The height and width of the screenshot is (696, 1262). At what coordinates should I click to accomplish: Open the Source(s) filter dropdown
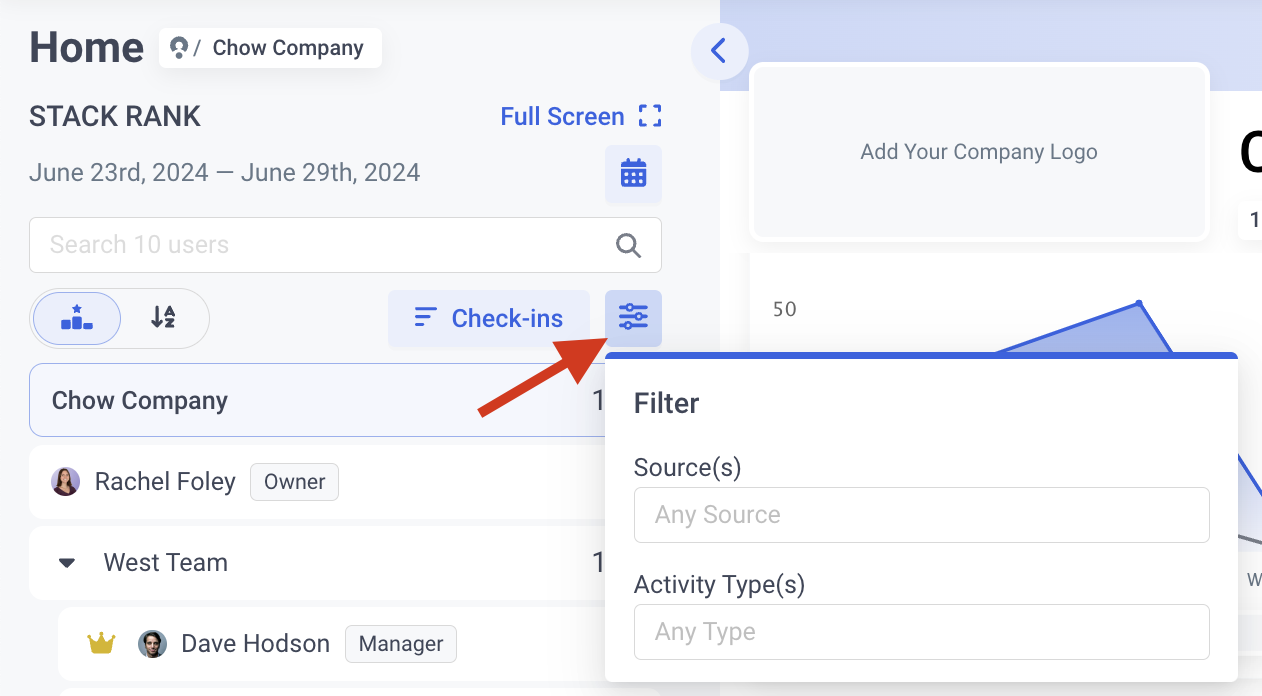click(x=921, y=515)
